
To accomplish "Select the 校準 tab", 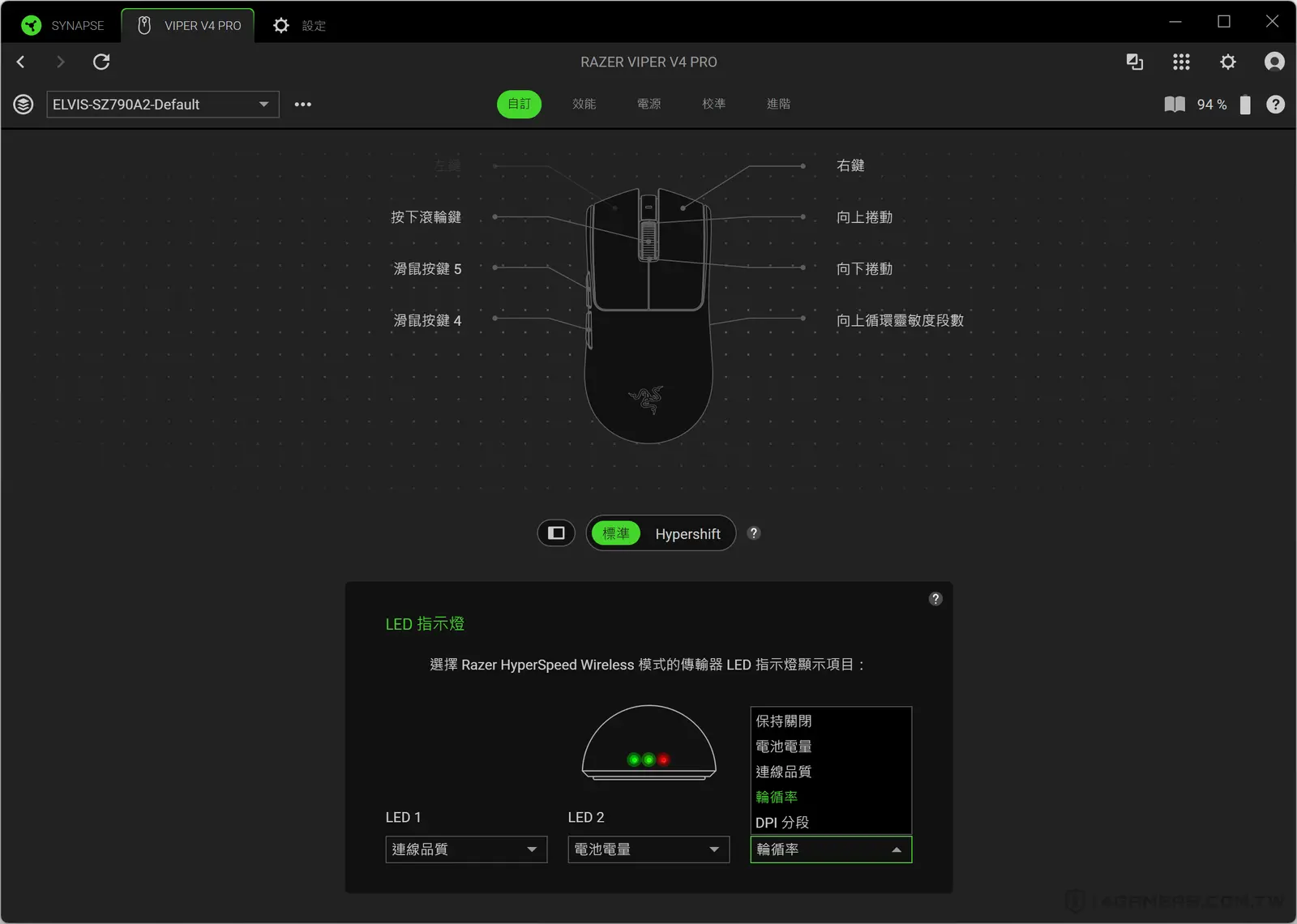I will [713, 104].
